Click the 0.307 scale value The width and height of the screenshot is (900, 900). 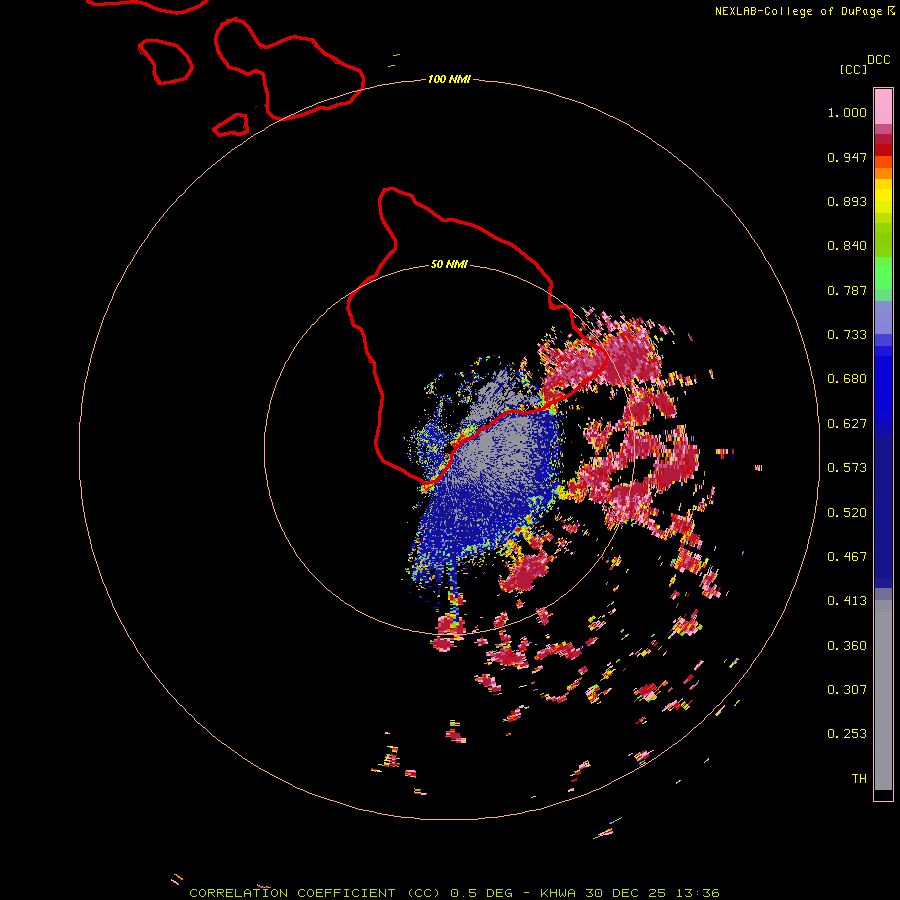847,690
